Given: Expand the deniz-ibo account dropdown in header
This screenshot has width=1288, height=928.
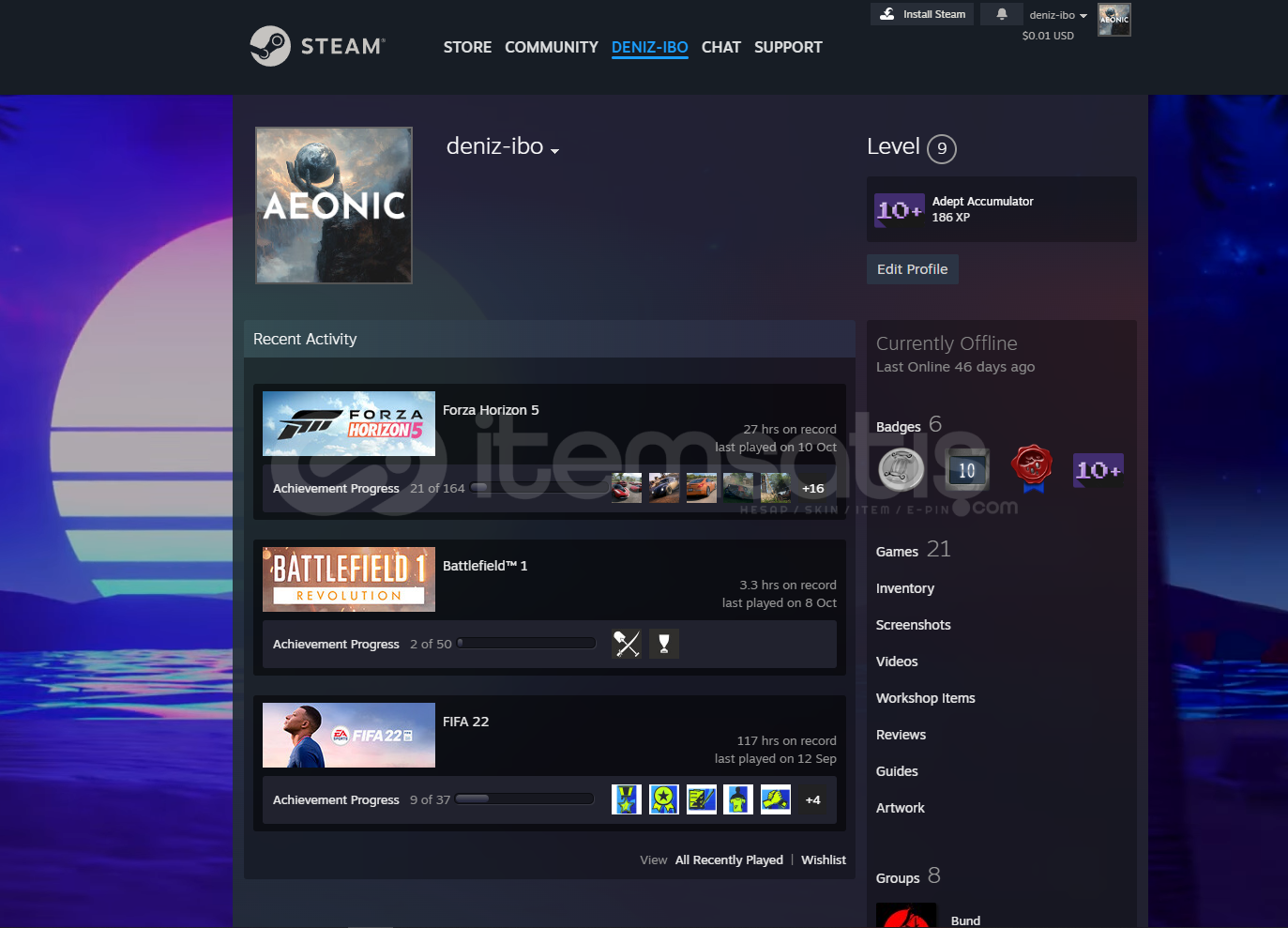Looking at the screenshot, I should pos(1058,15).
